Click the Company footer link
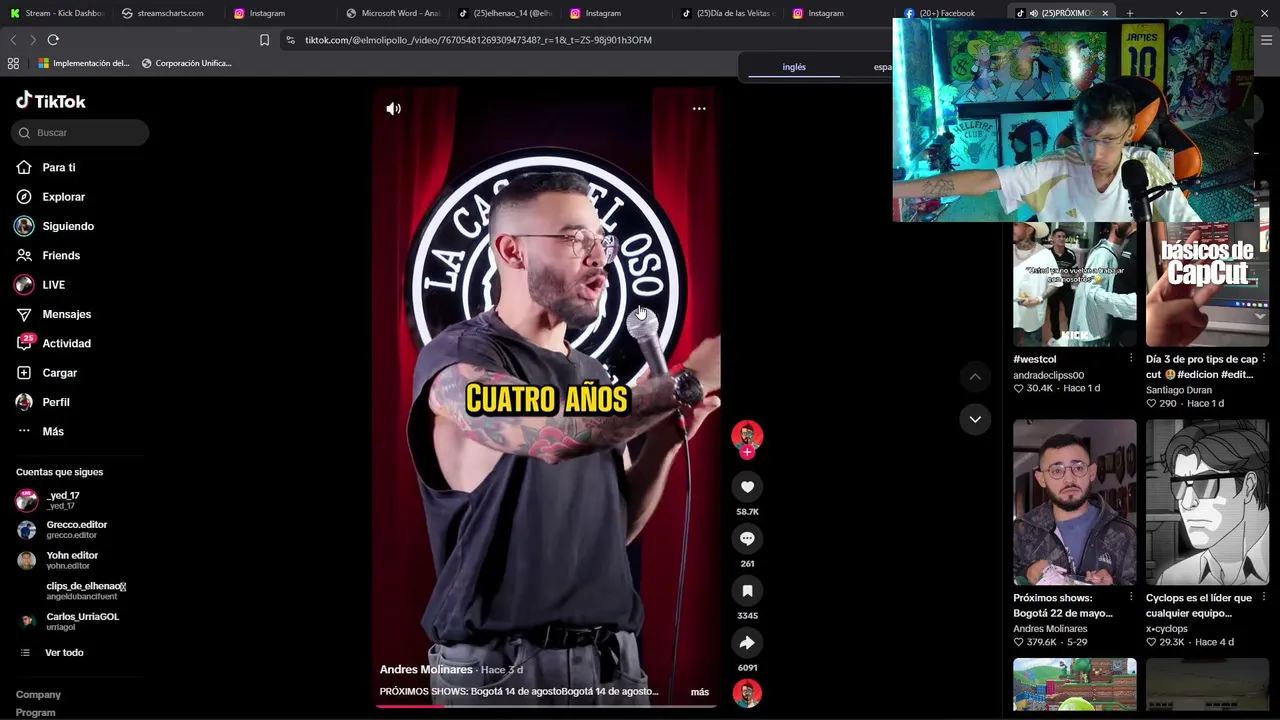 tap(38, 695)
